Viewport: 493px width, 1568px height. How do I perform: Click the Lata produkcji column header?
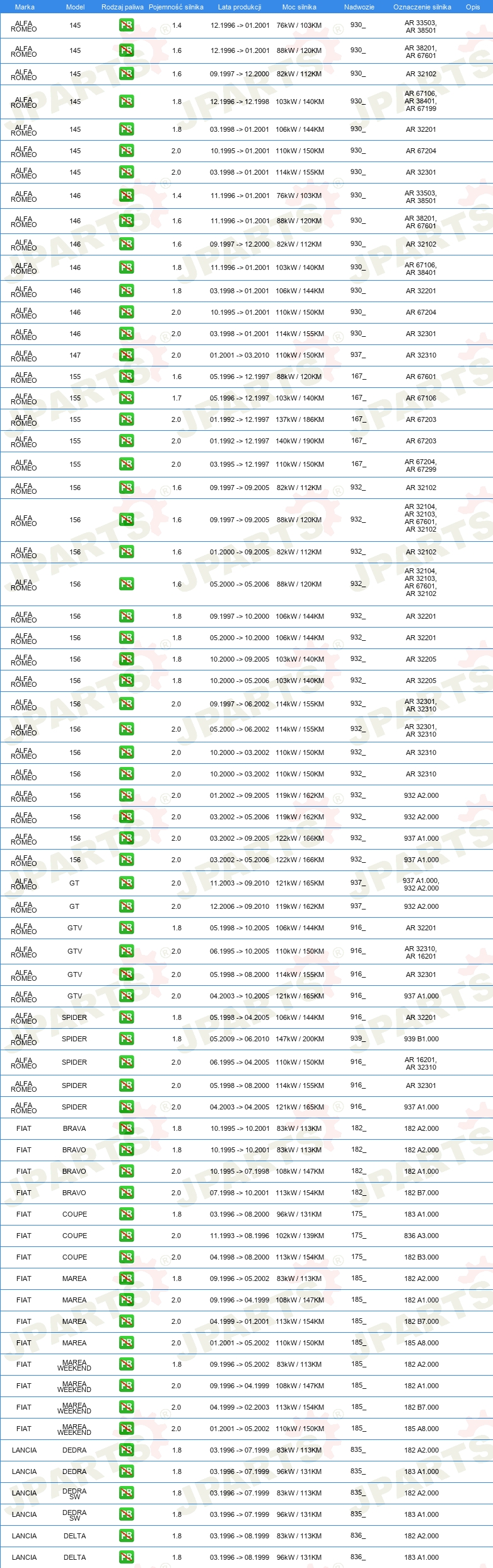pyautogui.click(x=240, y=7)
